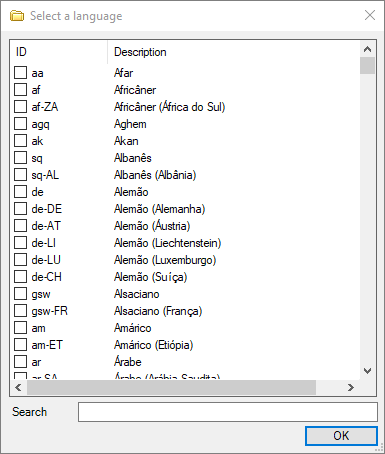Click the 'Alemão (Áustria)' description
Viewport: 385px width, 454px height.
point(152,226)
